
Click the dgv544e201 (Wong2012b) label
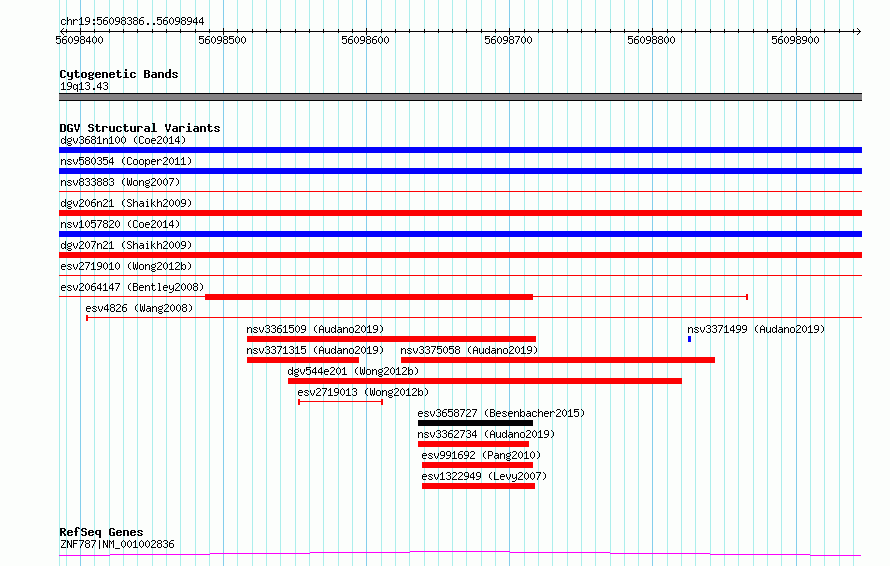[353, 371]
